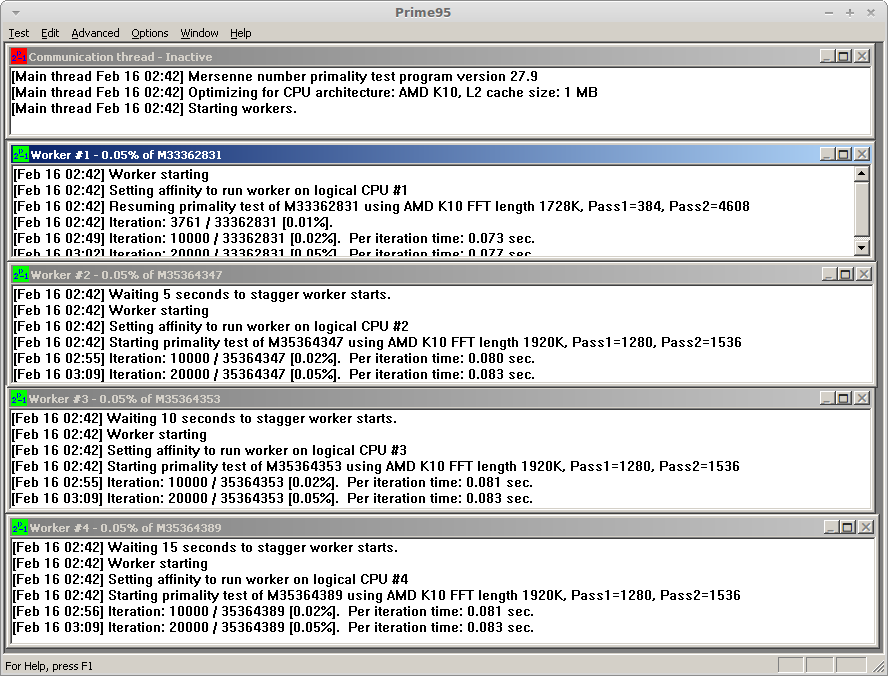This screenshot has width=888, height=676.
Task: Click the green Worker #1 window icon
Action: point(20,155)
